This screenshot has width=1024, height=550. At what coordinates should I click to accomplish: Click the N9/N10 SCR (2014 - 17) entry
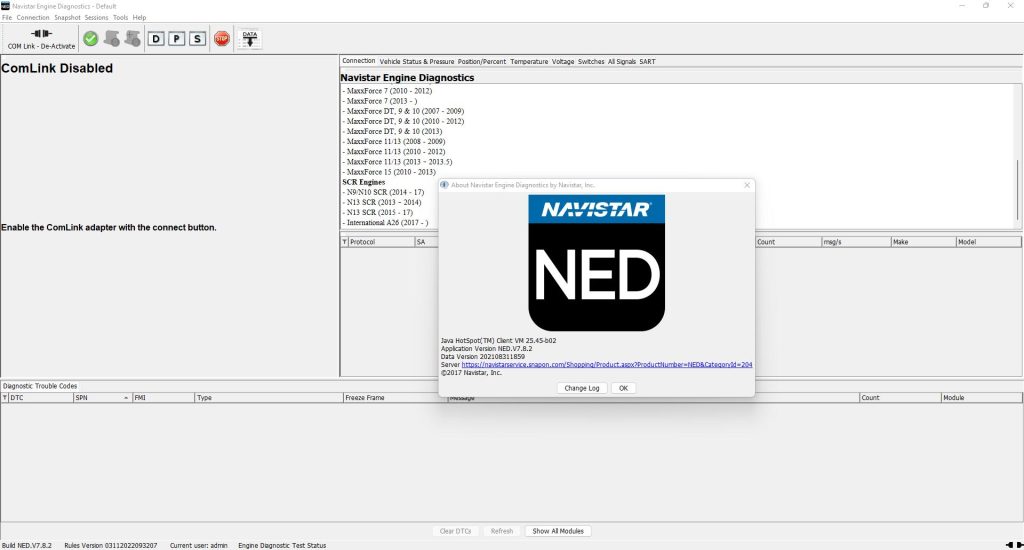[385, 192]
